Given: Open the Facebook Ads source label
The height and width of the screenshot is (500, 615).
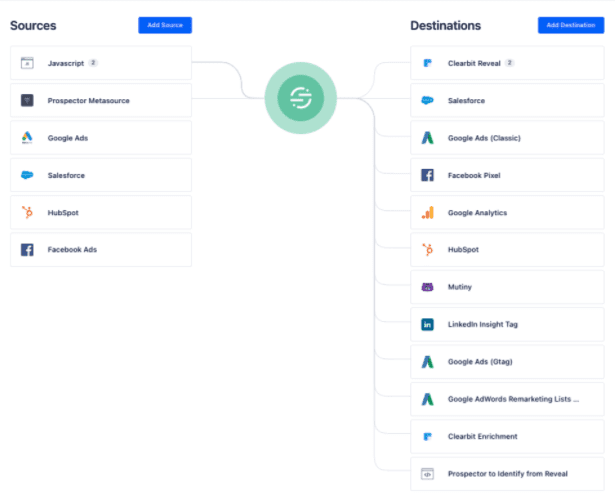Looking at the screenshot, I should (72, 249).
